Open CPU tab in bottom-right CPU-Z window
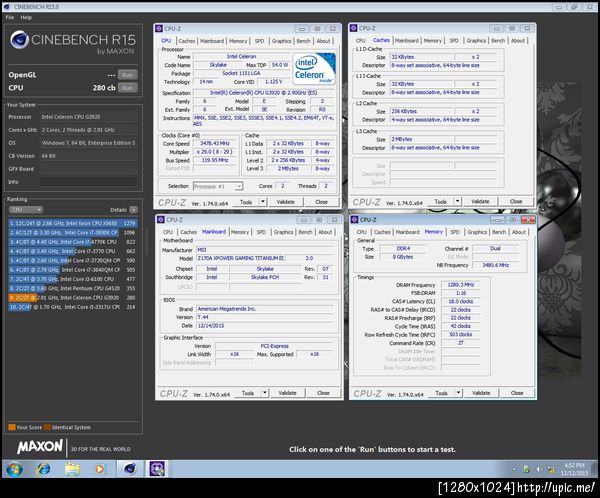 [362, 232]
